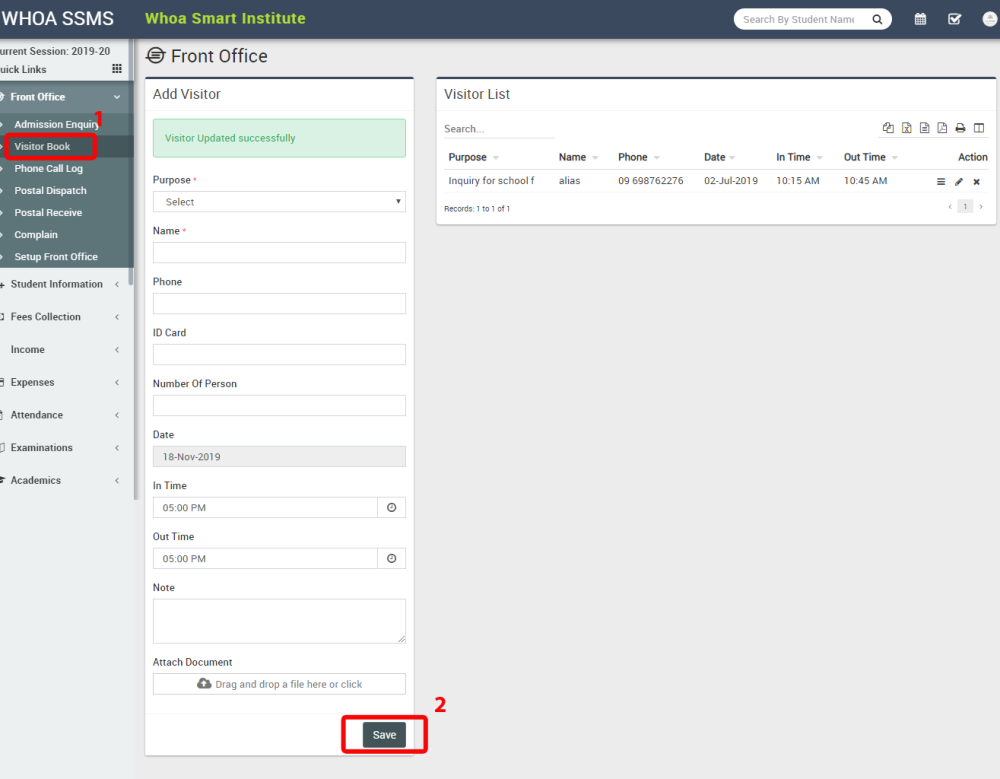
Task: Export the visitor list to Excel
Action: 906,128
